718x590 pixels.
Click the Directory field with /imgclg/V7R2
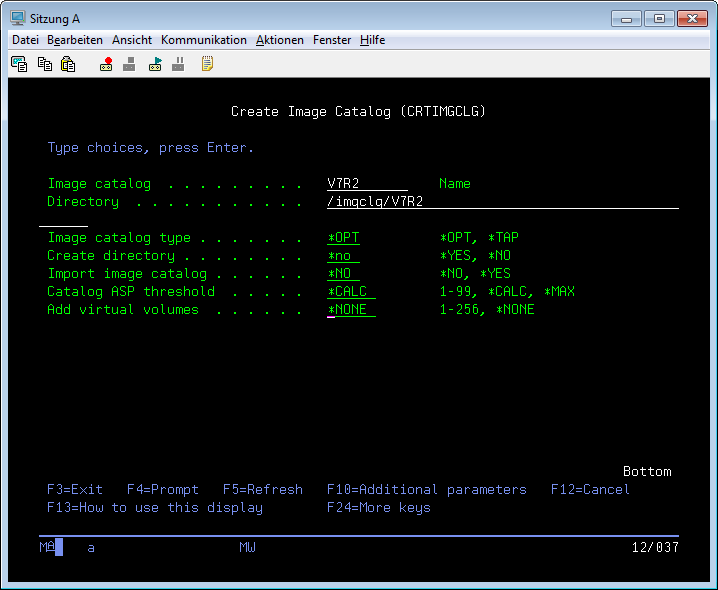(x=502, y=202)
